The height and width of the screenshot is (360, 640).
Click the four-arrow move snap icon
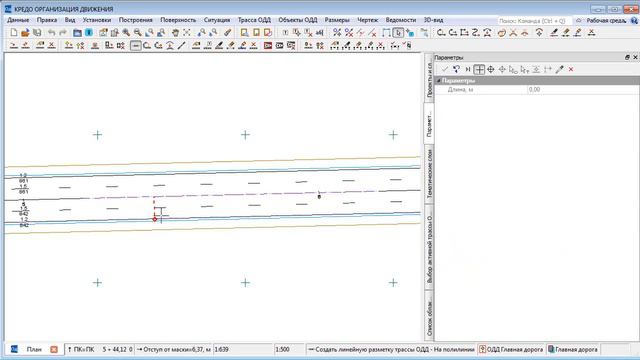click(491, 69)
